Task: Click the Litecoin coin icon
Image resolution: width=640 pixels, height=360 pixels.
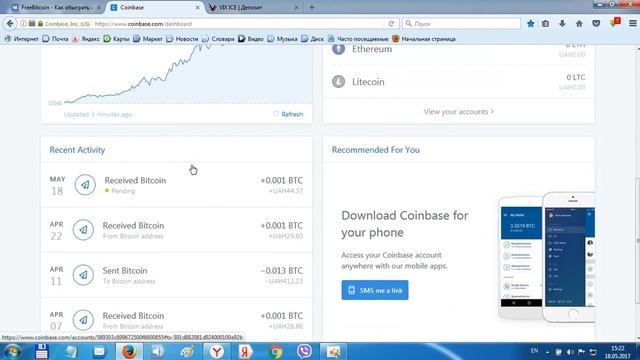Action: (338, 82)
